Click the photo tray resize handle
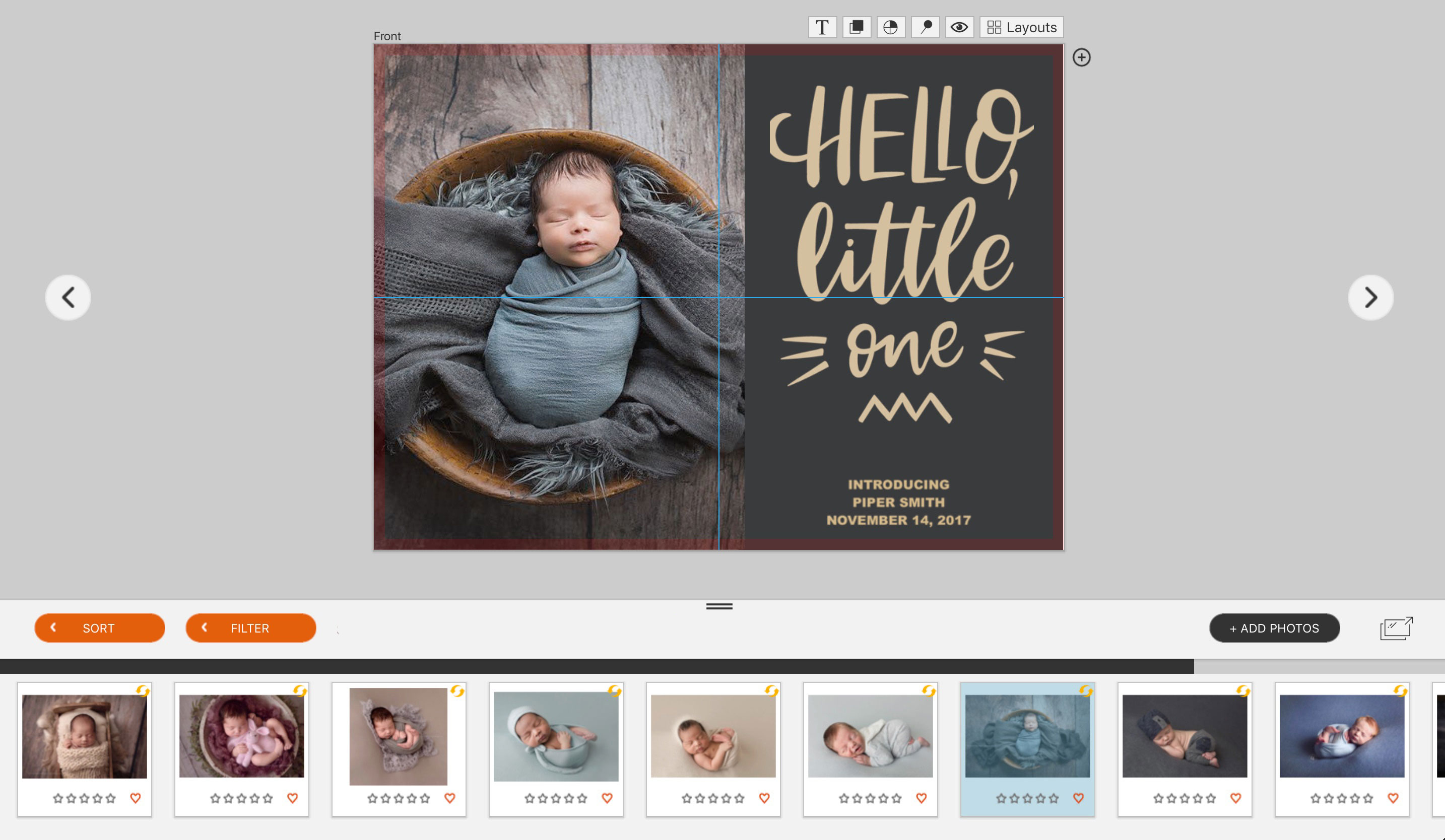 pos(719,606)
